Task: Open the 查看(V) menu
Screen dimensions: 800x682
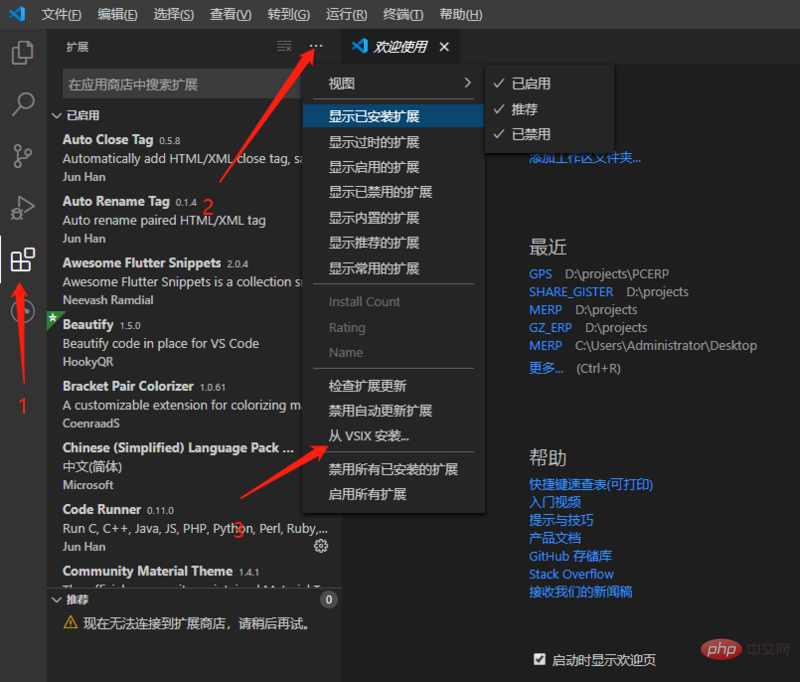Action: [x=231, y=14]
